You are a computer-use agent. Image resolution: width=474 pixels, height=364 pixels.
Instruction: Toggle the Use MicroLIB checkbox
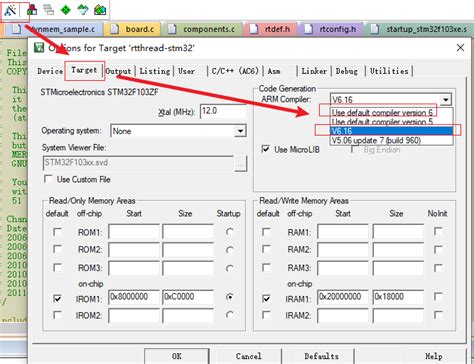(265, 149)
